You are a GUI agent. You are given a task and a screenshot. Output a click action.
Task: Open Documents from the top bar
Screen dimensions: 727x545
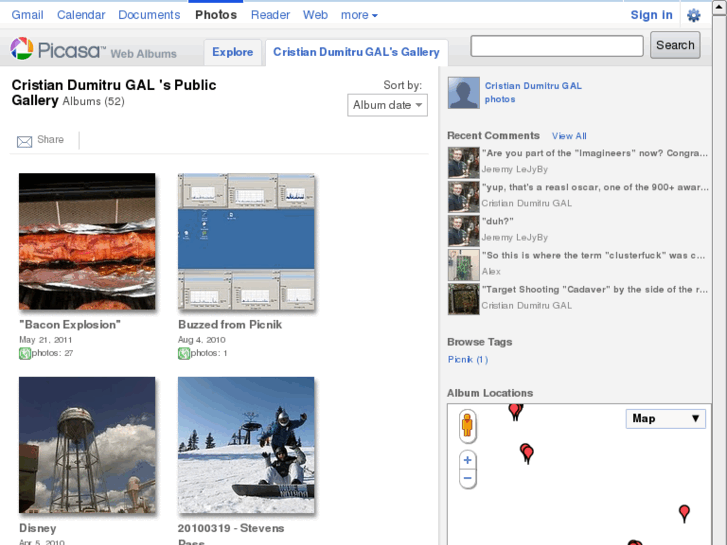point(149,15)
